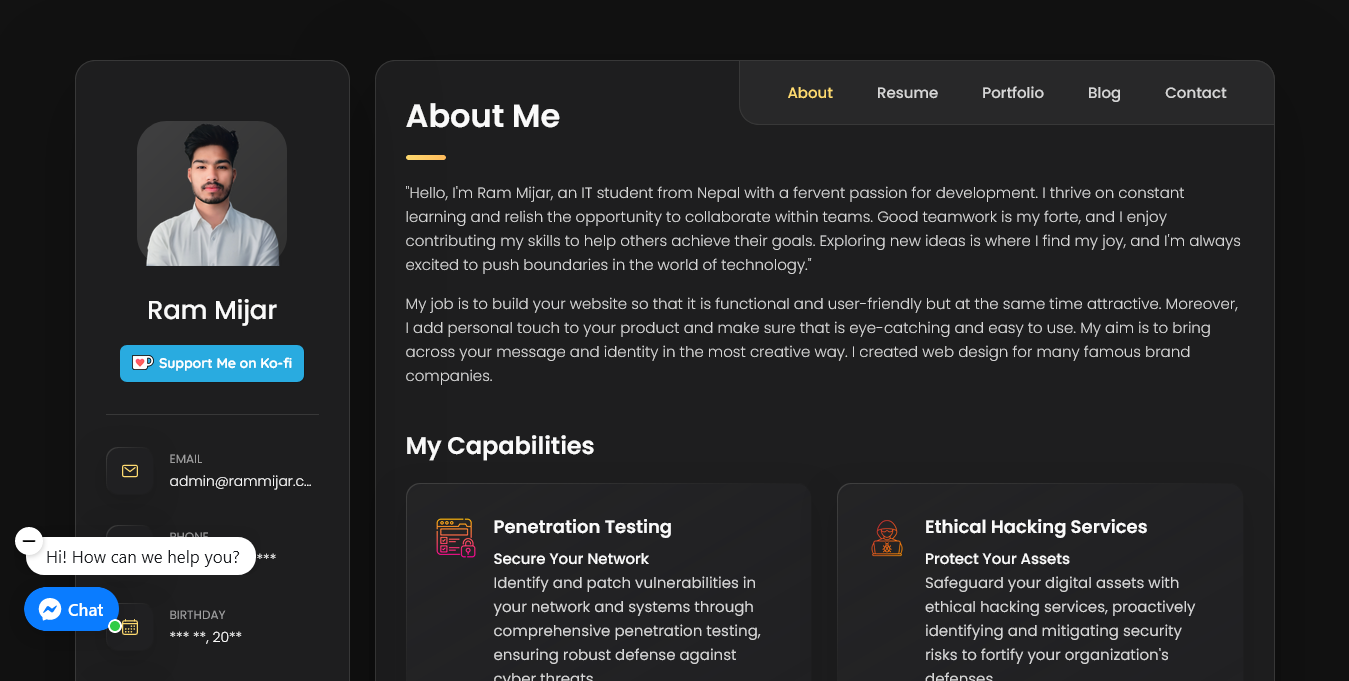Screen dimensions: 1349x681
Task: Click the Ram Mijar name heading
Action: pyautogui.click(x=212, y=310)
